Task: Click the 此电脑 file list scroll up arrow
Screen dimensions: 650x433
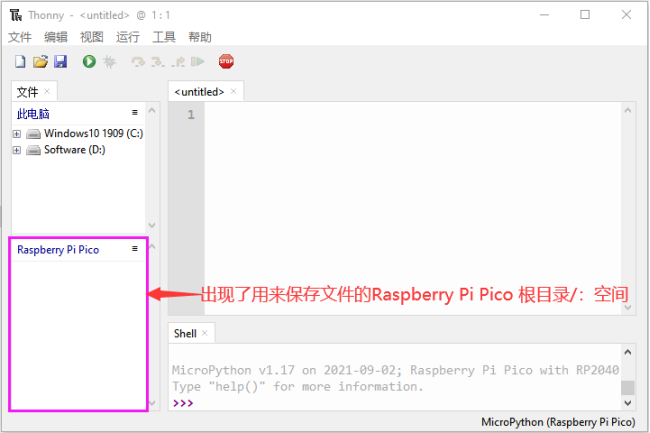Action: (x=152, y=110)
